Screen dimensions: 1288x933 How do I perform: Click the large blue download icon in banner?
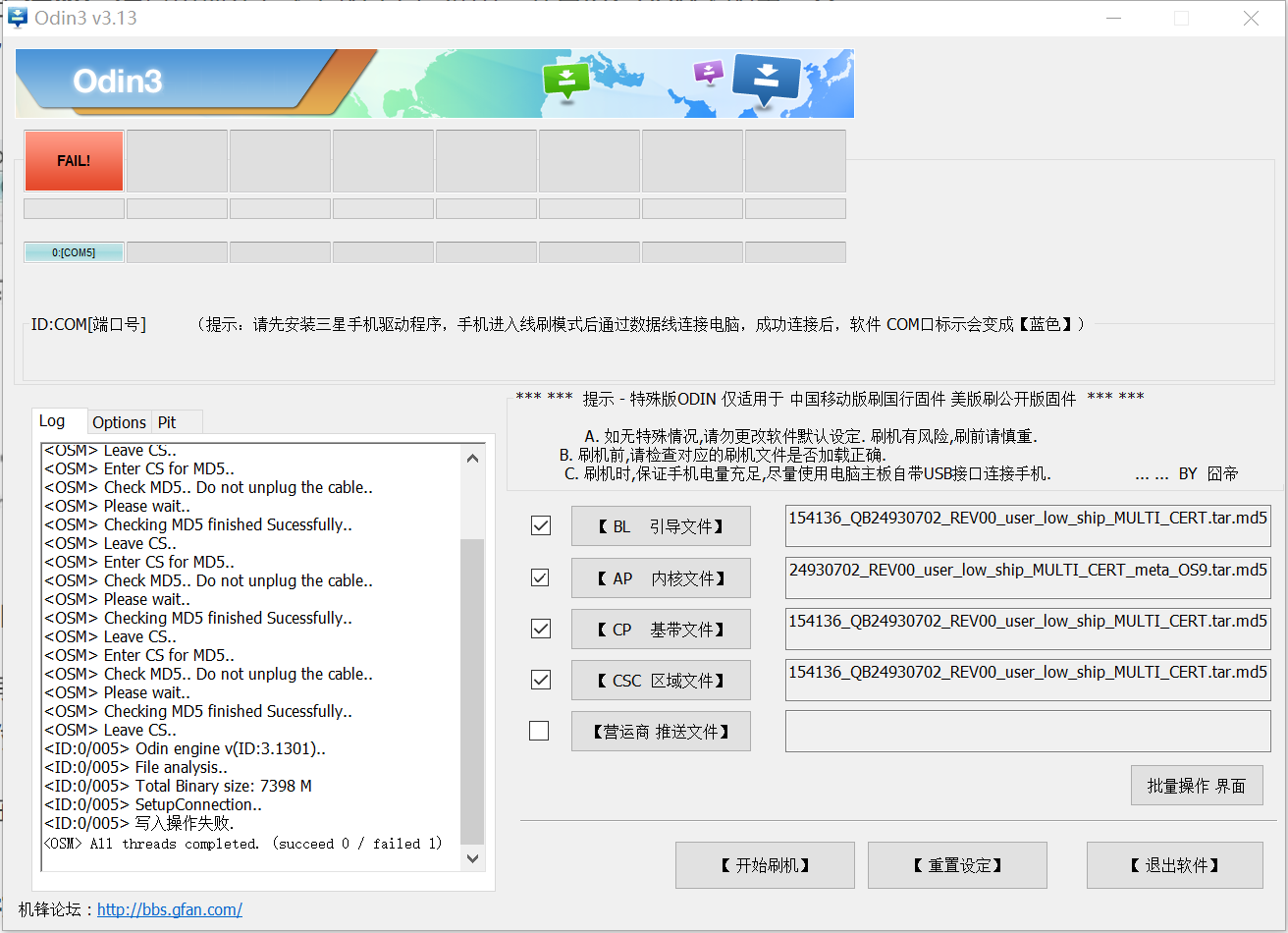(x=766, y=81)
